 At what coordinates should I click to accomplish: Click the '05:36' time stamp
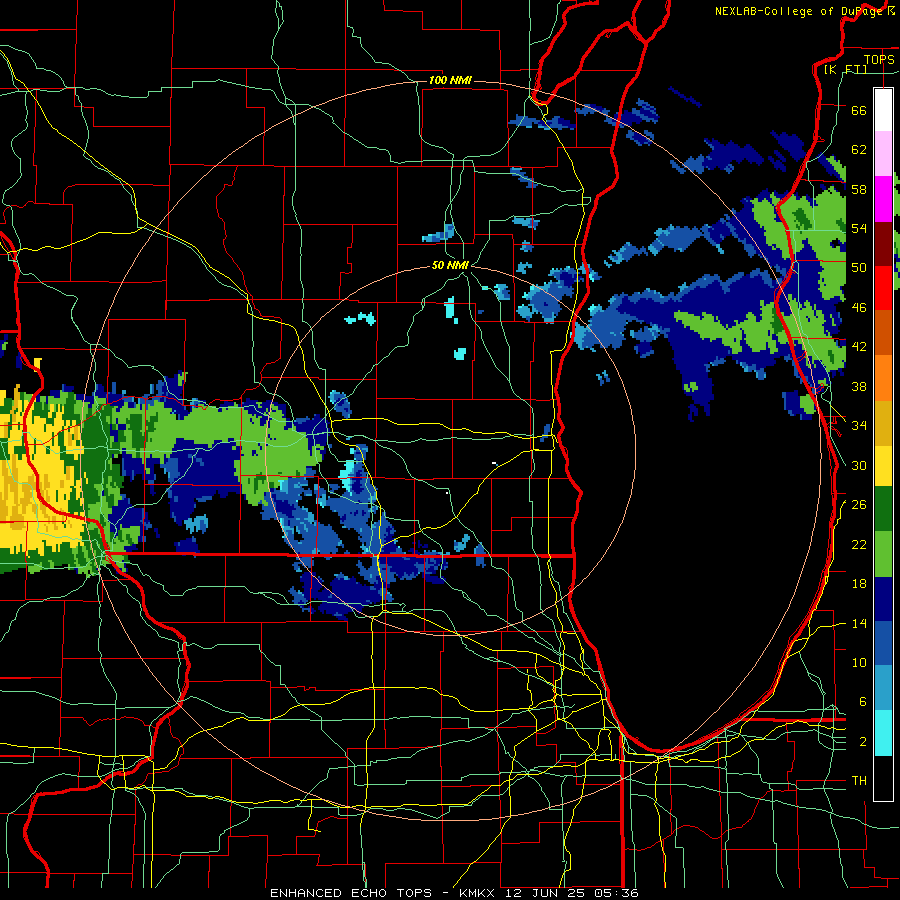pyautogui.click(x=615, y=893)
